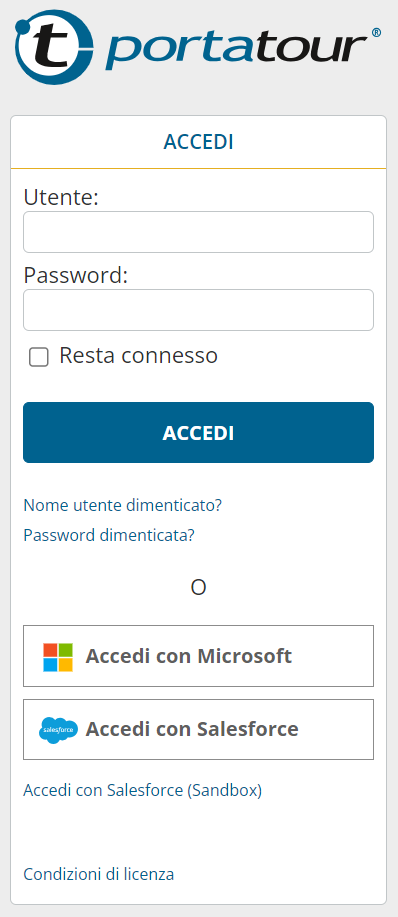Screen dimensions: 398x917
Task: Toggle stay connected via Resta connesso label
Action: [x=139, y=356]
